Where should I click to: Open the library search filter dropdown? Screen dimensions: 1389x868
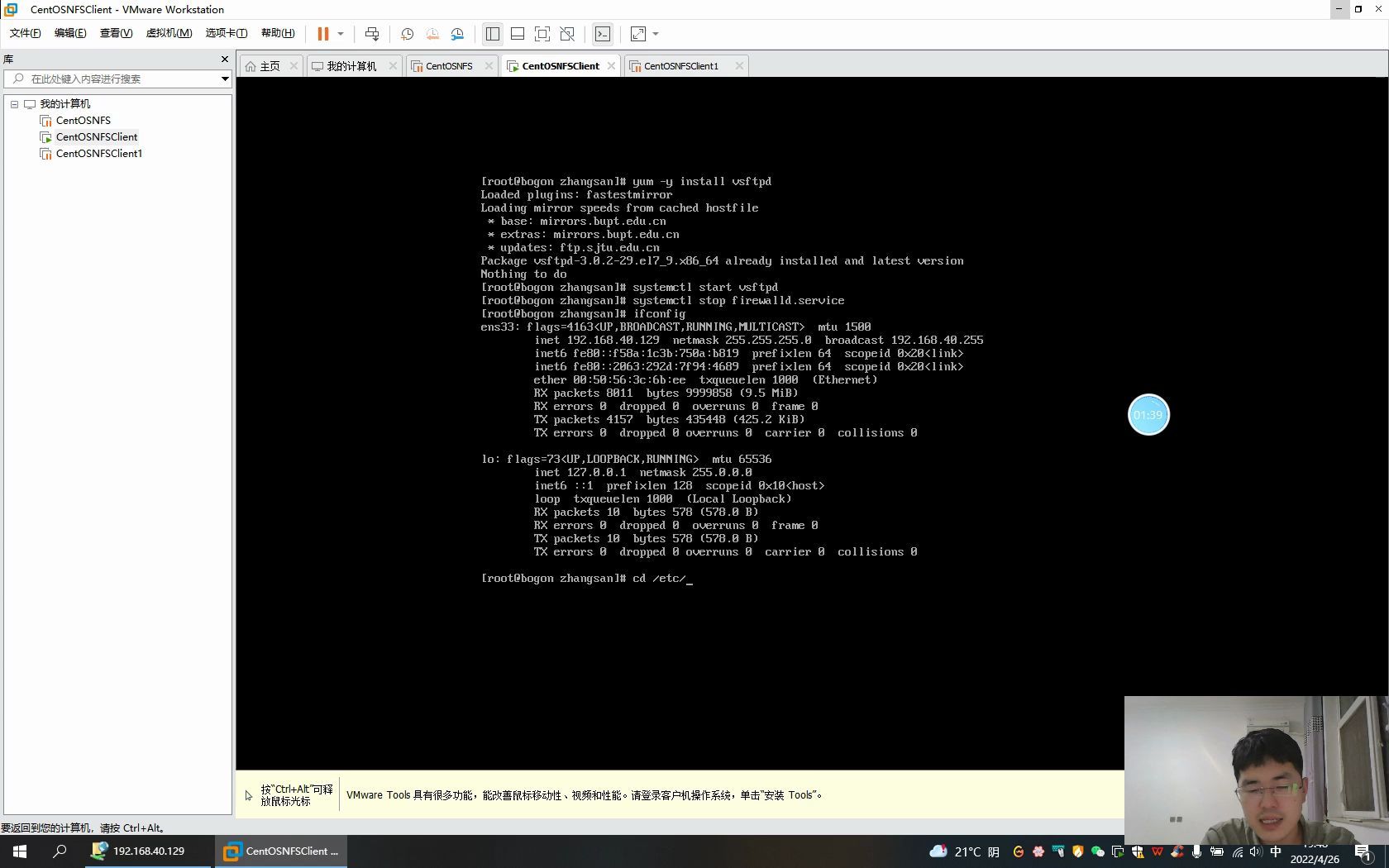pos(224,79)
